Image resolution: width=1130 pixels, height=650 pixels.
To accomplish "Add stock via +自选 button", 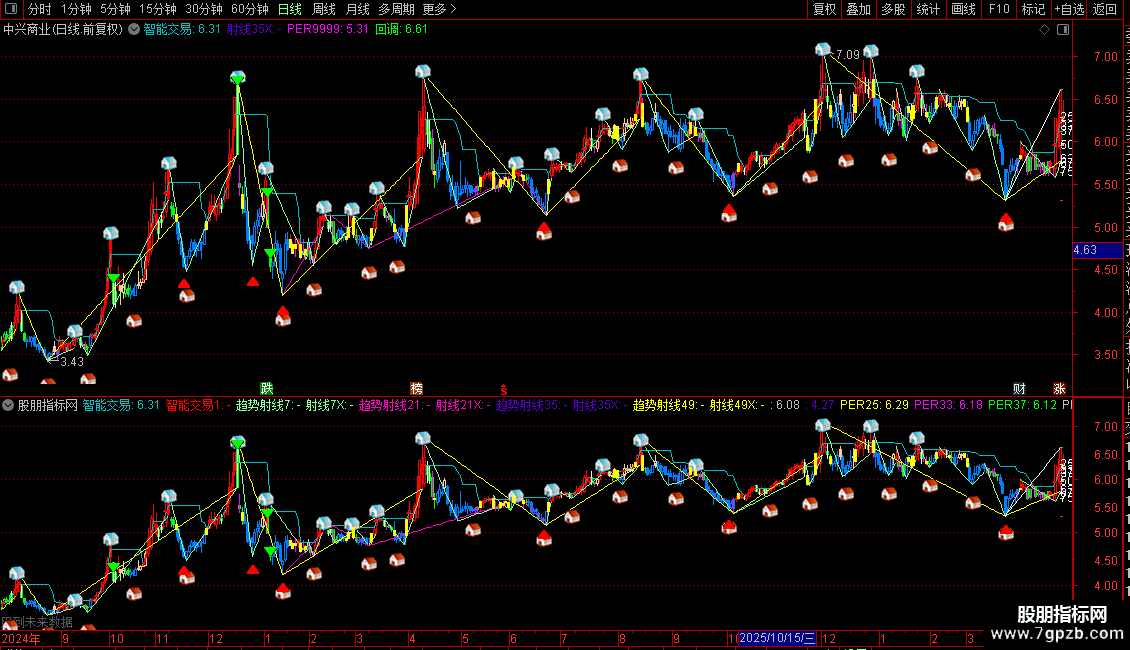I will click(1069, 9).
